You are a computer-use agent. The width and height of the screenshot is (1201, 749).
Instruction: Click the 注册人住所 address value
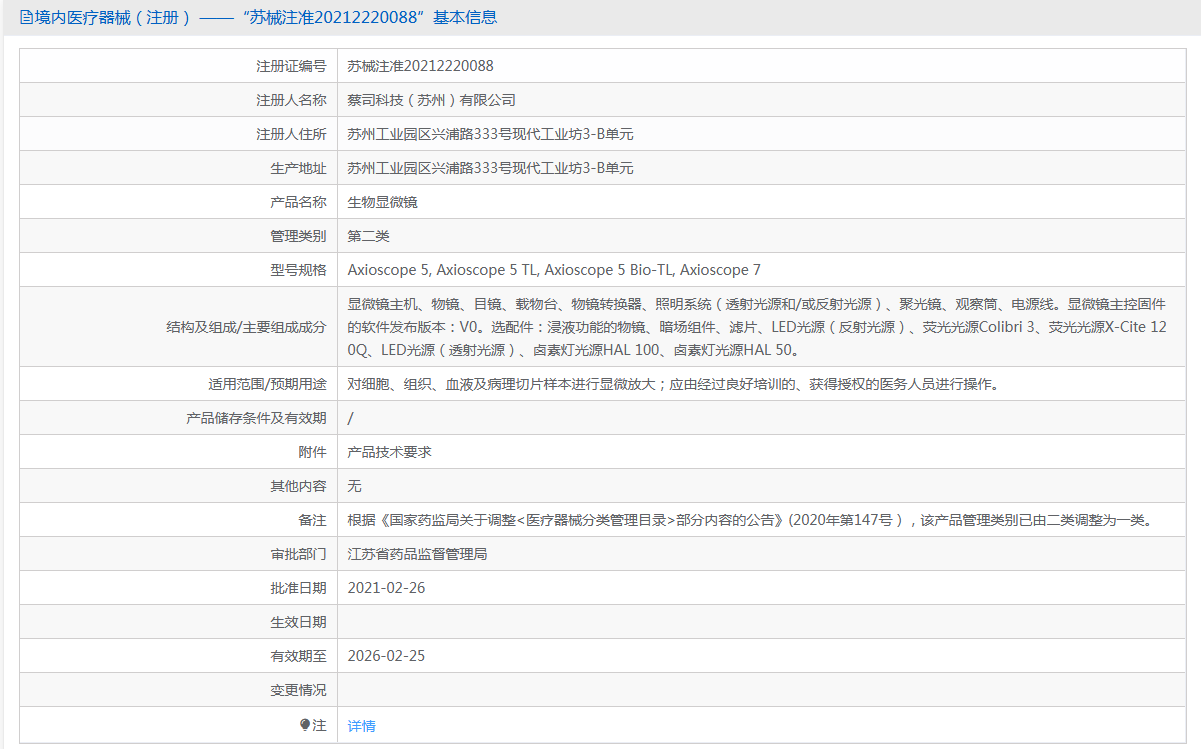[x=490, y=134]
